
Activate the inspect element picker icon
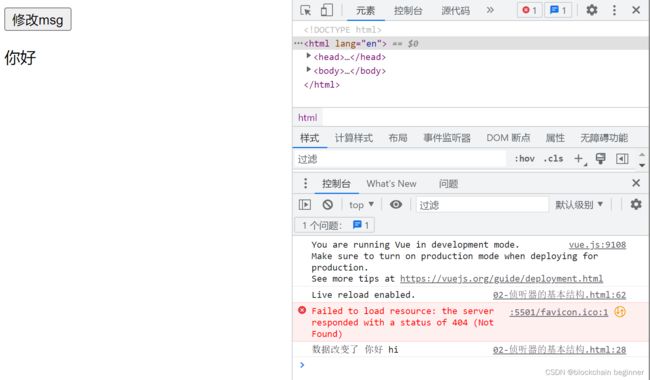coord(306,10)
